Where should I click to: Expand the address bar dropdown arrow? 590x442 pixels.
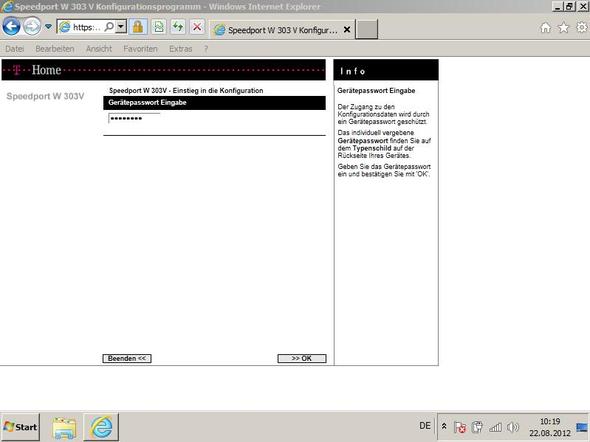point(121,27)
